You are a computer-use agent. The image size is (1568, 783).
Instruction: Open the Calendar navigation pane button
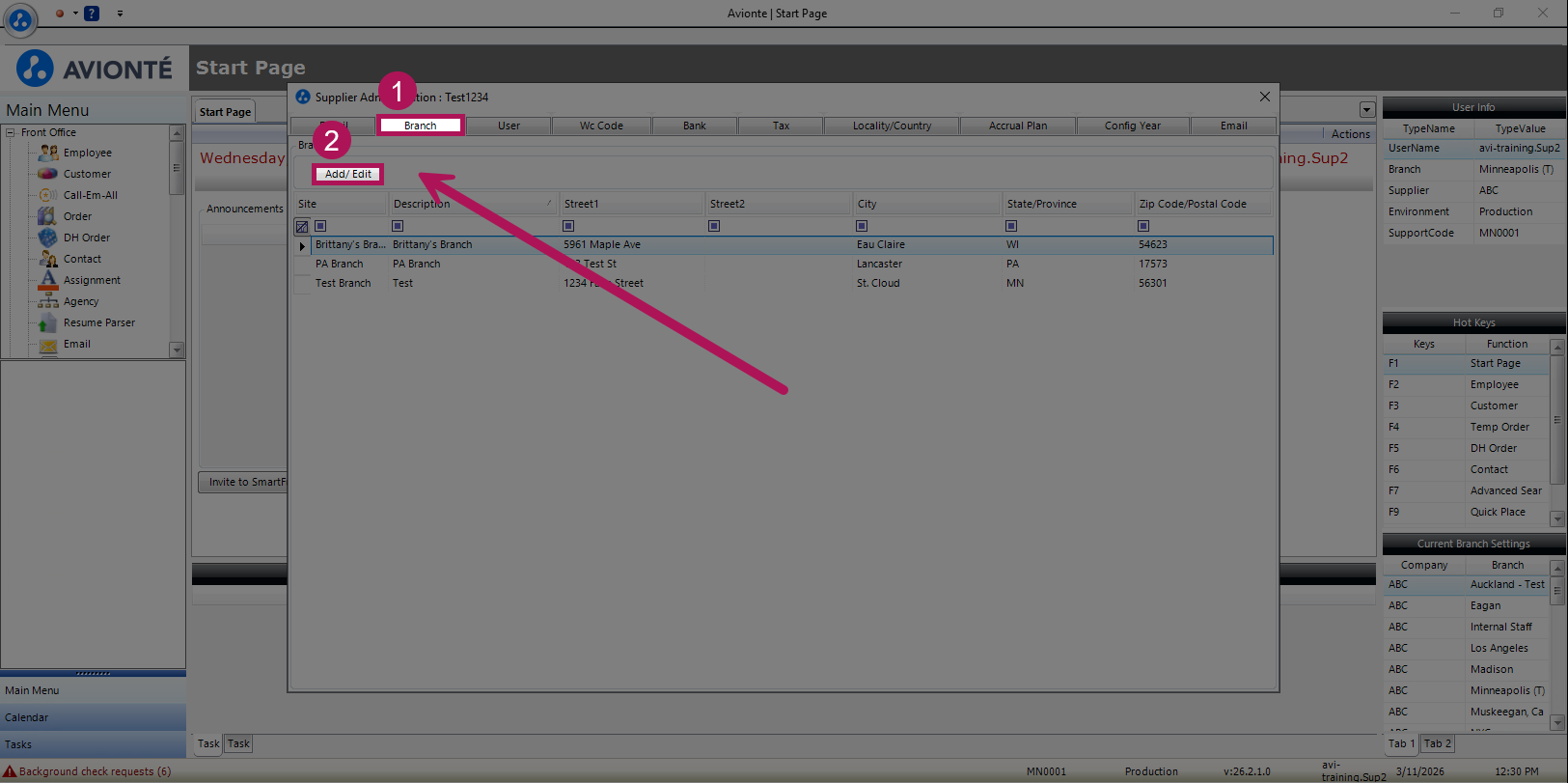tap(93, 717)
